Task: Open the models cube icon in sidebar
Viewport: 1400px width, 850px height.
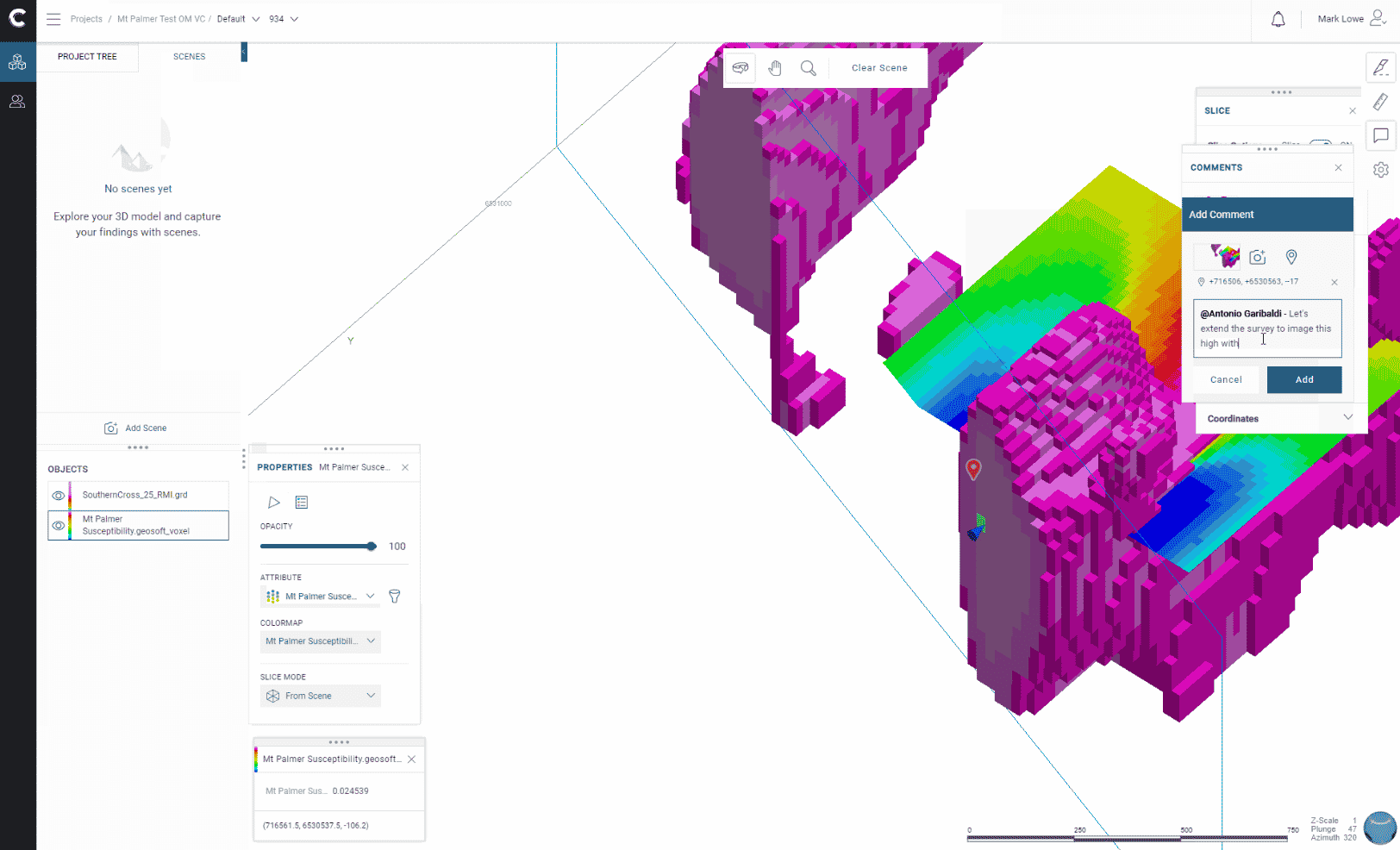Action: [x=17, y=62]
